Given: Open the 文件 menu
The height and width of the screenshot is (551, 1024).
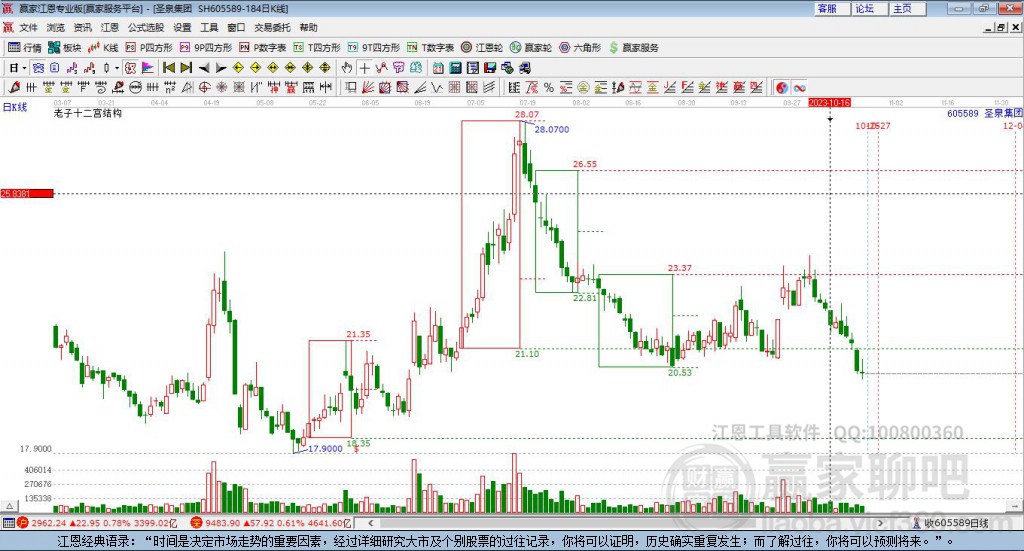Looking at the screenshot, I should tap(29, 27).
